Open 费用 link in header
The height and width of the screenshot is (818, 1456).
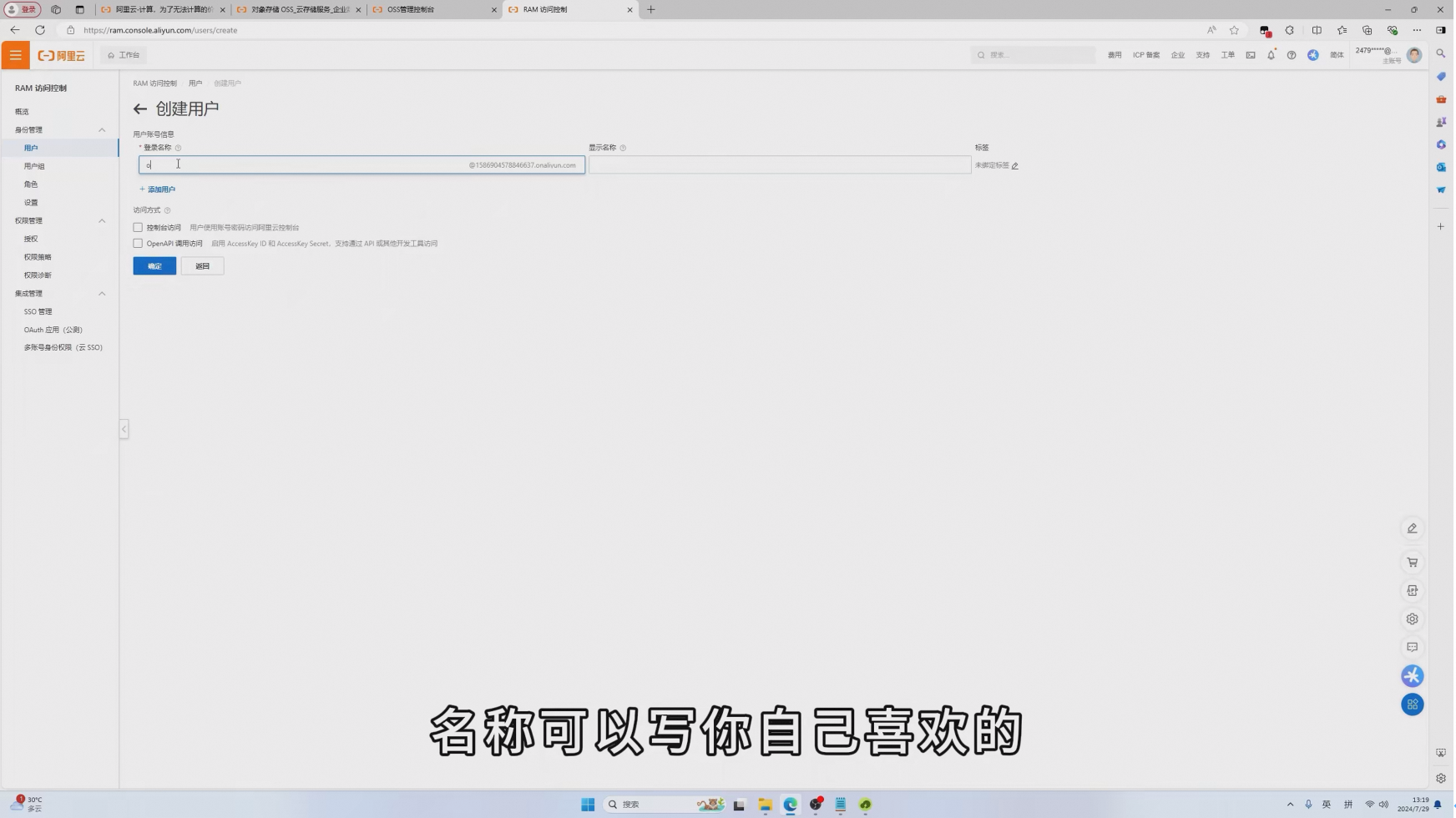click(1115, 55)
